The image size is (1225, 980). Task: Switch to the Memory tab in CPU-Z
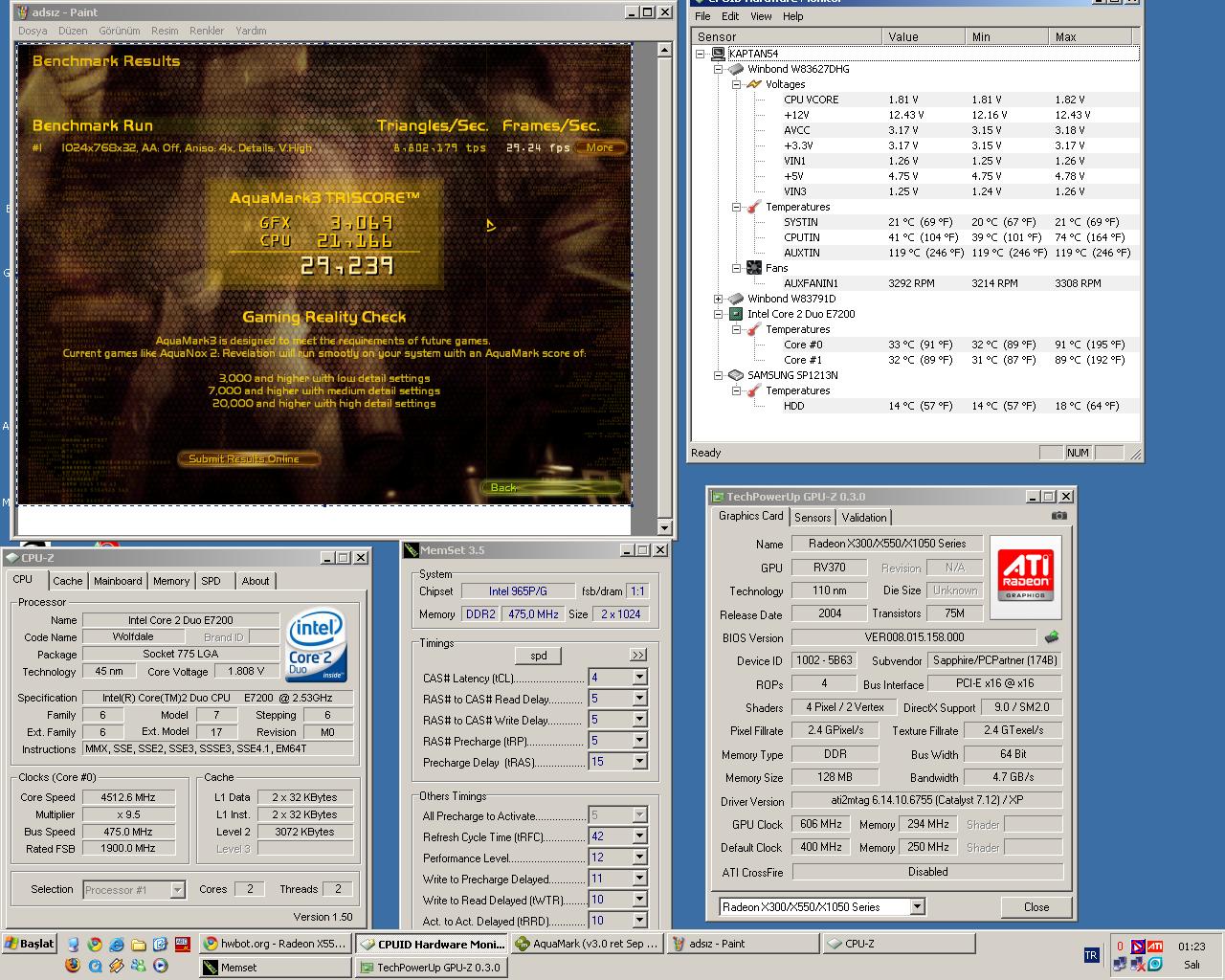pos(171,581)
